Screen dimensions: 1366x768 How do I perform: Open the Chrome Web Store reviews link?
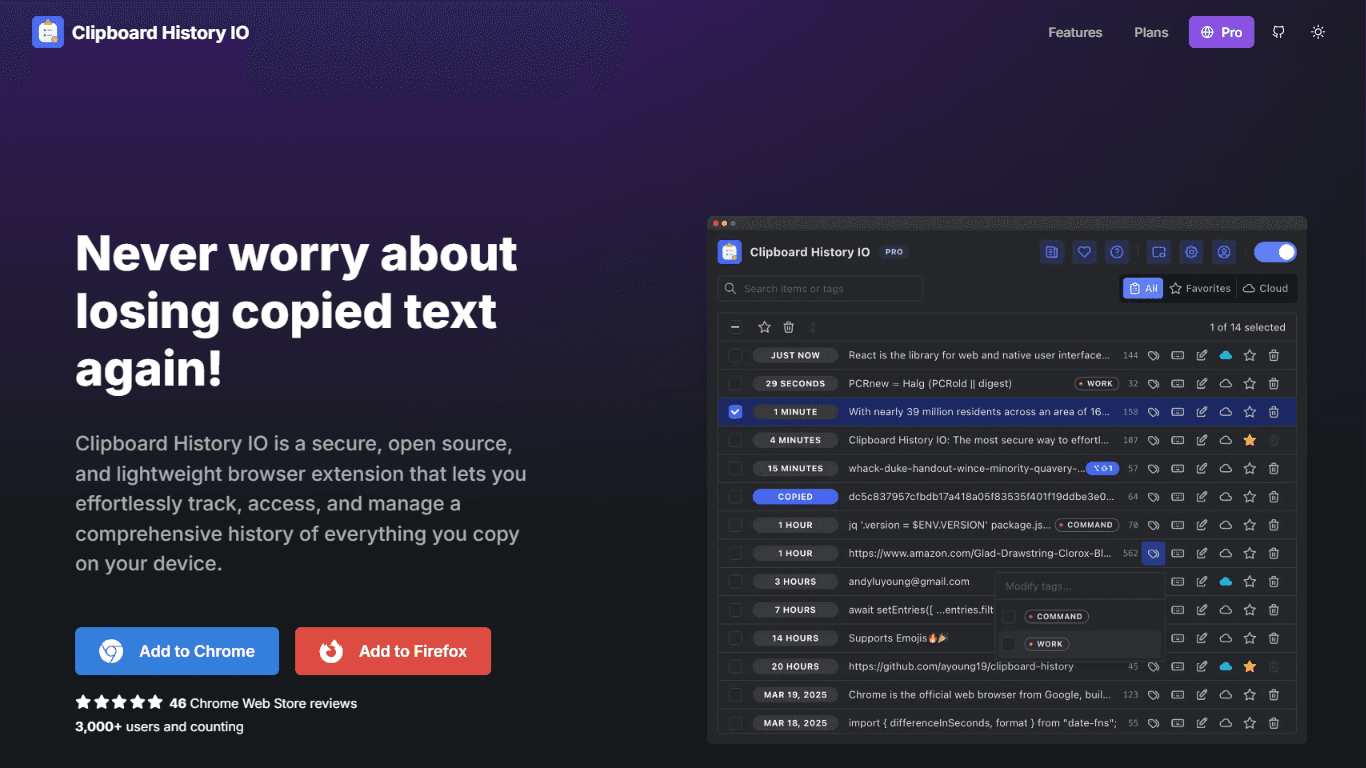coord(263,703)
